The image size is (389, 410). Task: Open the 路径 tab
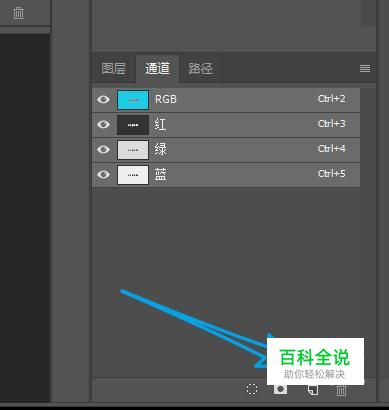click(x=201, y=68)
